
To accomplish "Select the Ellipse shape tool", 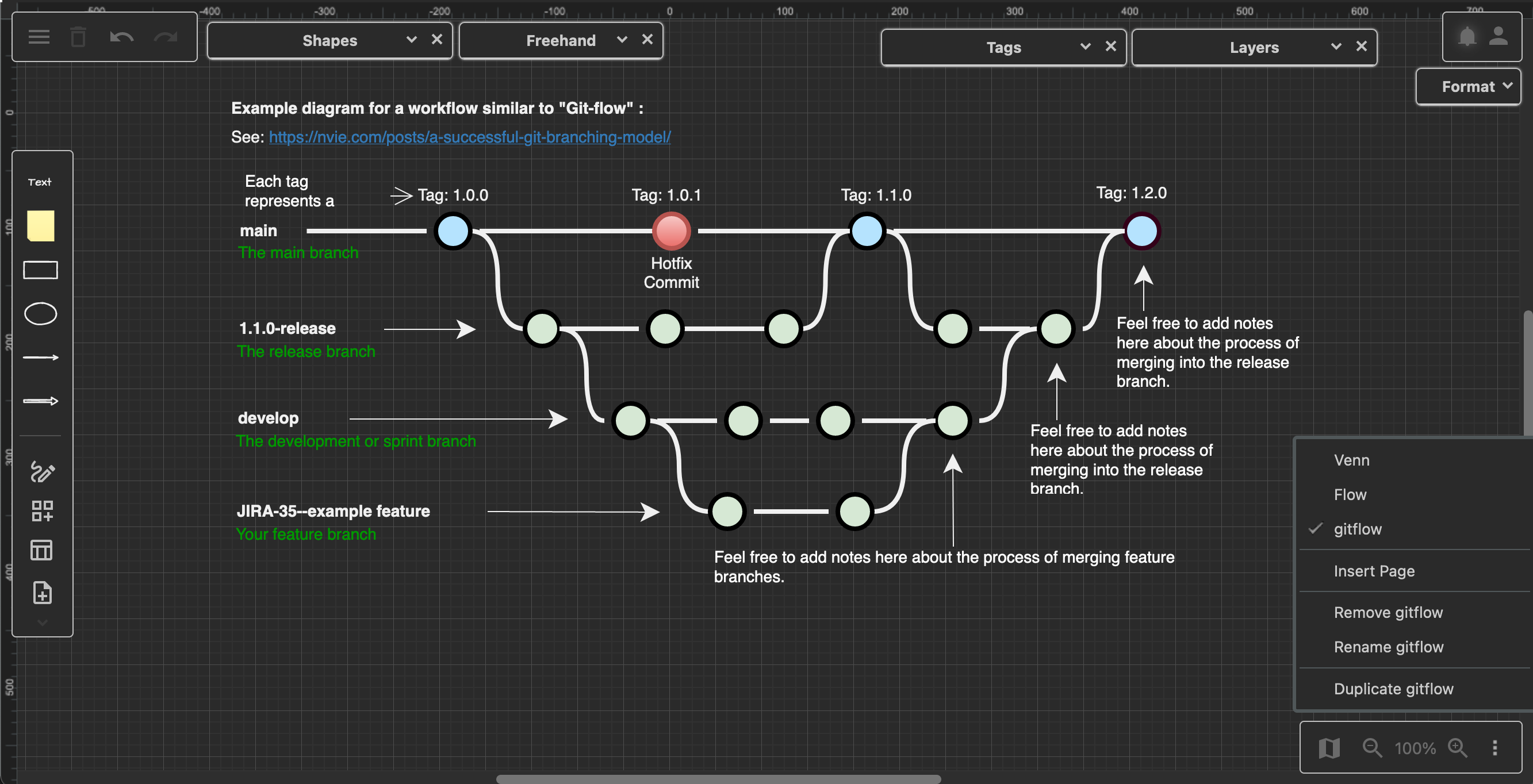I will tap(40, 314).
